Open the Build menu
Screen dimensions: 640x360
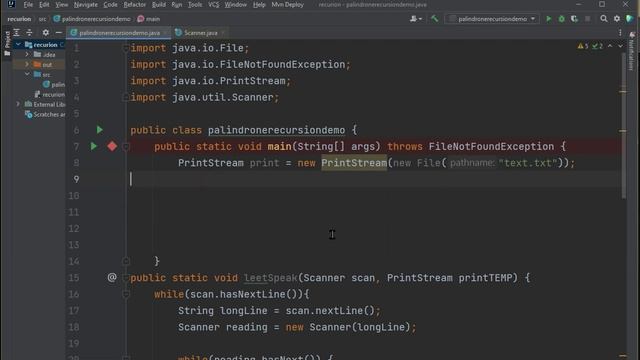(x=159, y=5)
